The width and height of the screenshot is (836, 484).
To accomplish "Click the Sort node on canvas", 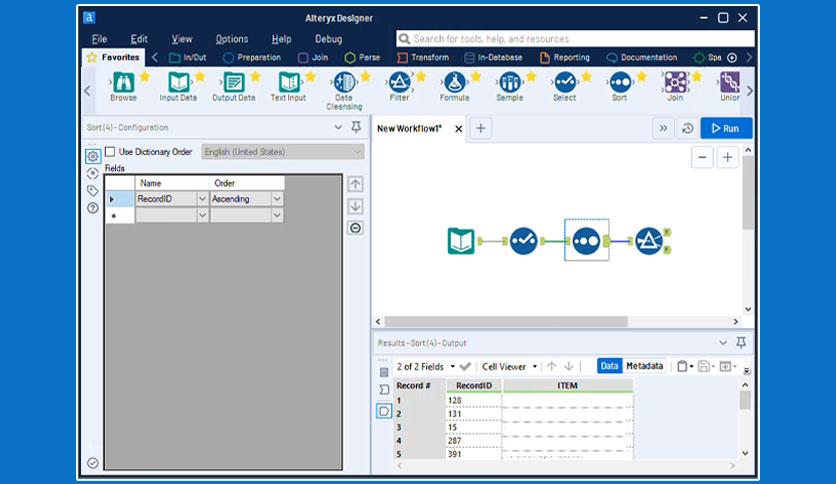I will (x=586, y=241).
